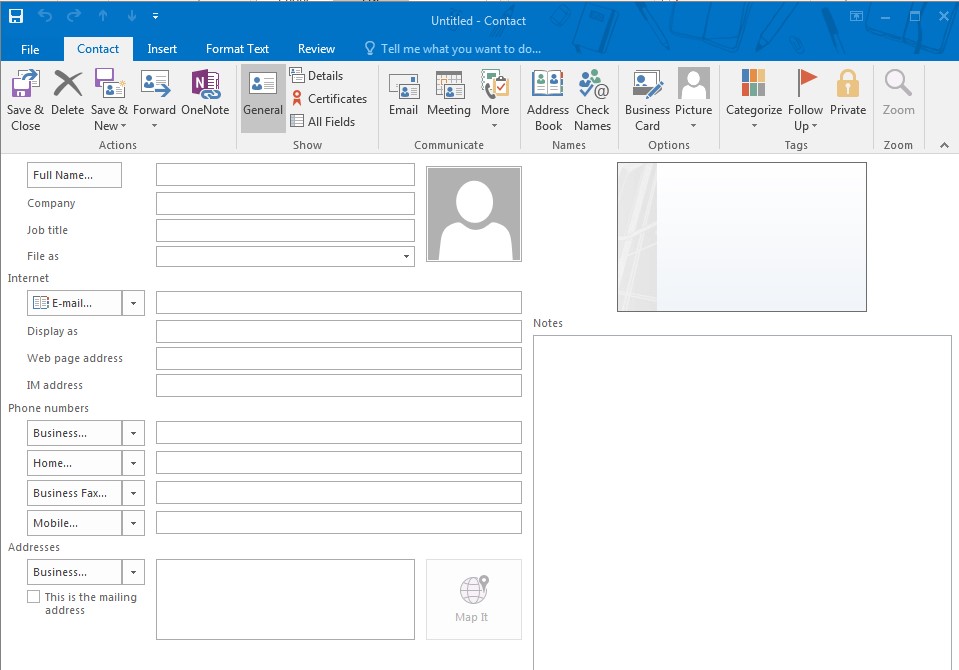Click the Business... address button
959x670 pixels.
coord(74,572)
